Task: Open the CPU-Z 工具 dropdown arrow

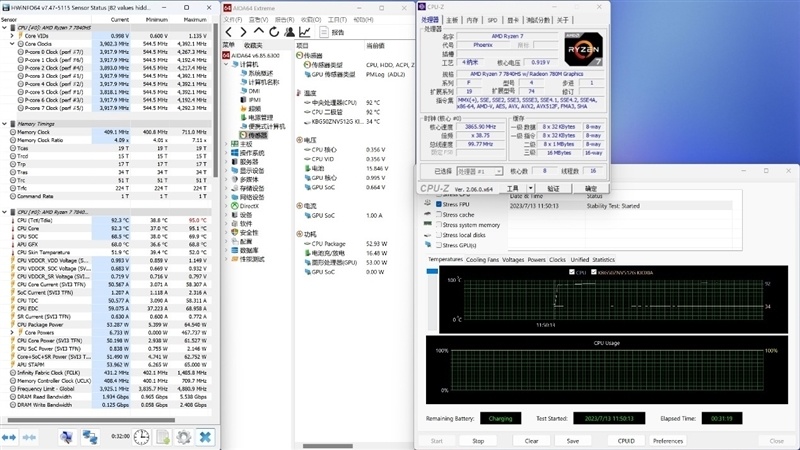Action: (x=531, y=188)
